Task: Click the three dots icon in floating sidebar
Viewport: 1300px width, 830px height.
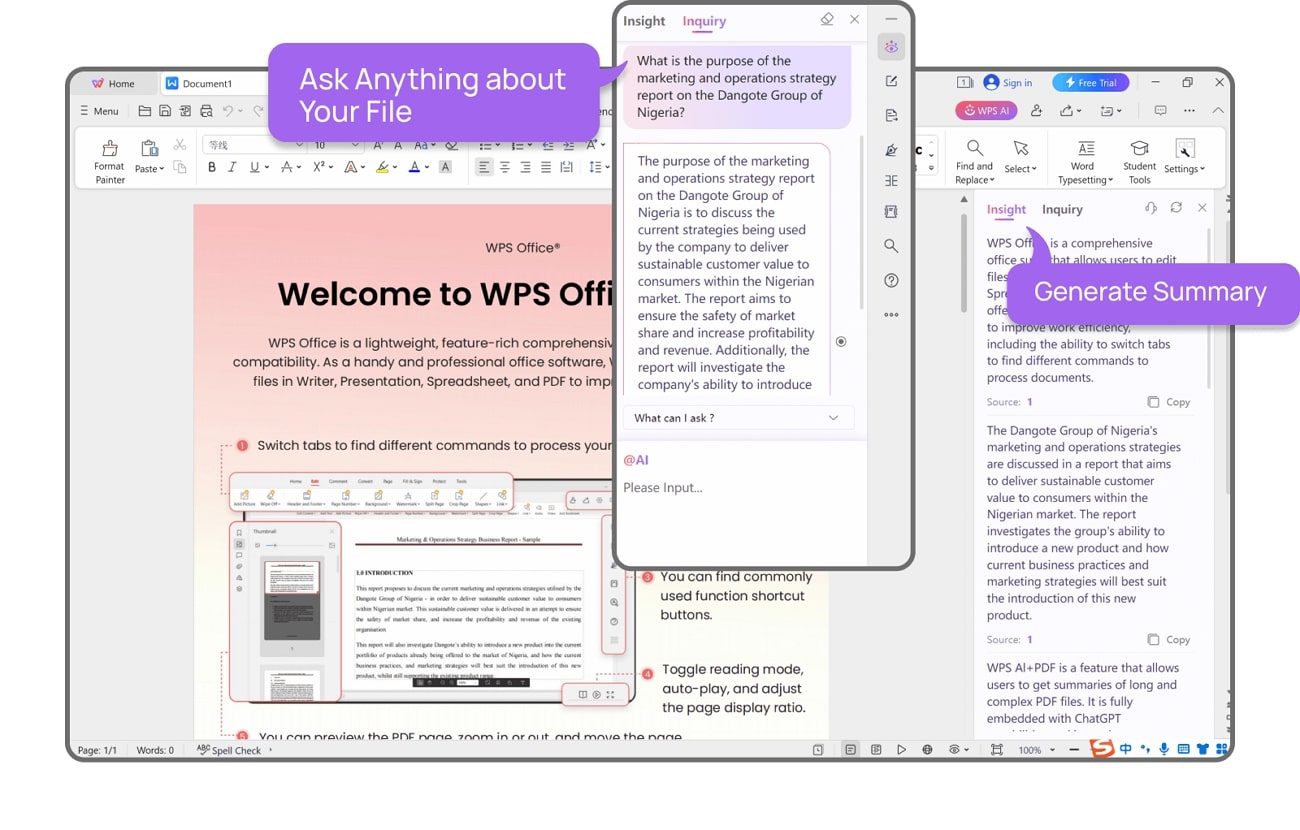Action: pyautogui.click(x=891, y=315)
